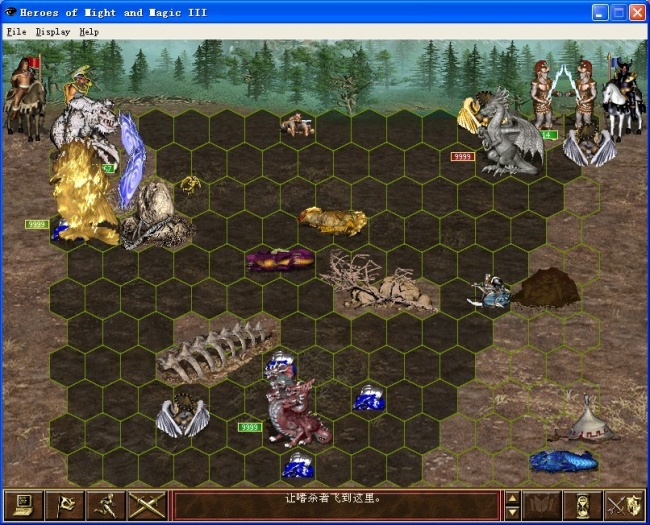Open the combat options computer icon
Screen dimensions: 650x525
click(23, 505)
